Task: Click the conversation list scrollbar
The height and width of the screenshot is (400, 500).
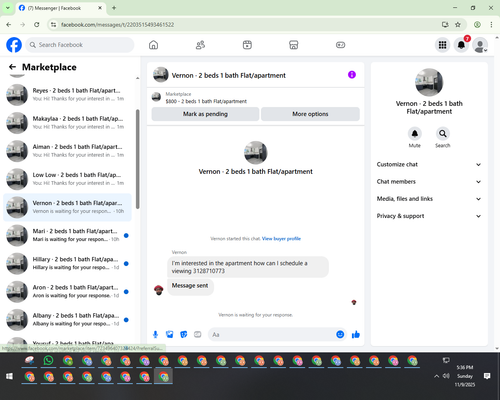Action: pos(138,159)
